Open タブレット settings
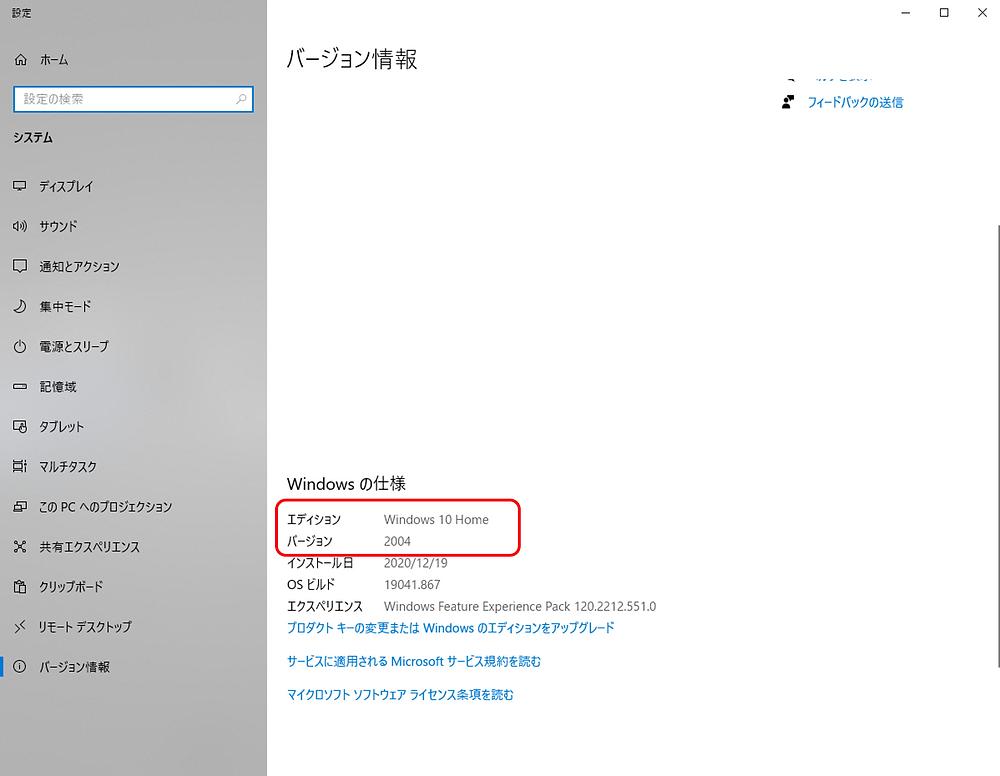Image resolution: width=1000 pixels, height=776 pixels. coord(133,427)
